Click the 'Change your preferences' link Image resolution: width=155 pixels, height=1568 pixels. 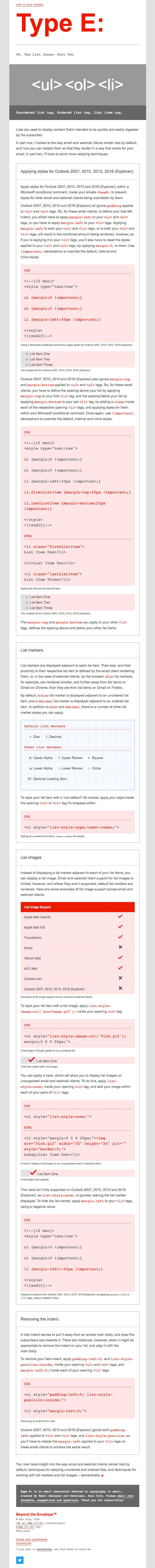pyautogui.click(x=32, y=1539)
